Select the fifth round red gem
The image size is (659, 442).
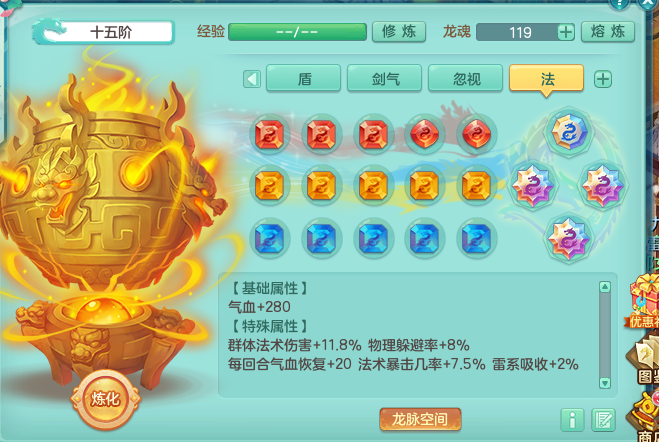476,134
